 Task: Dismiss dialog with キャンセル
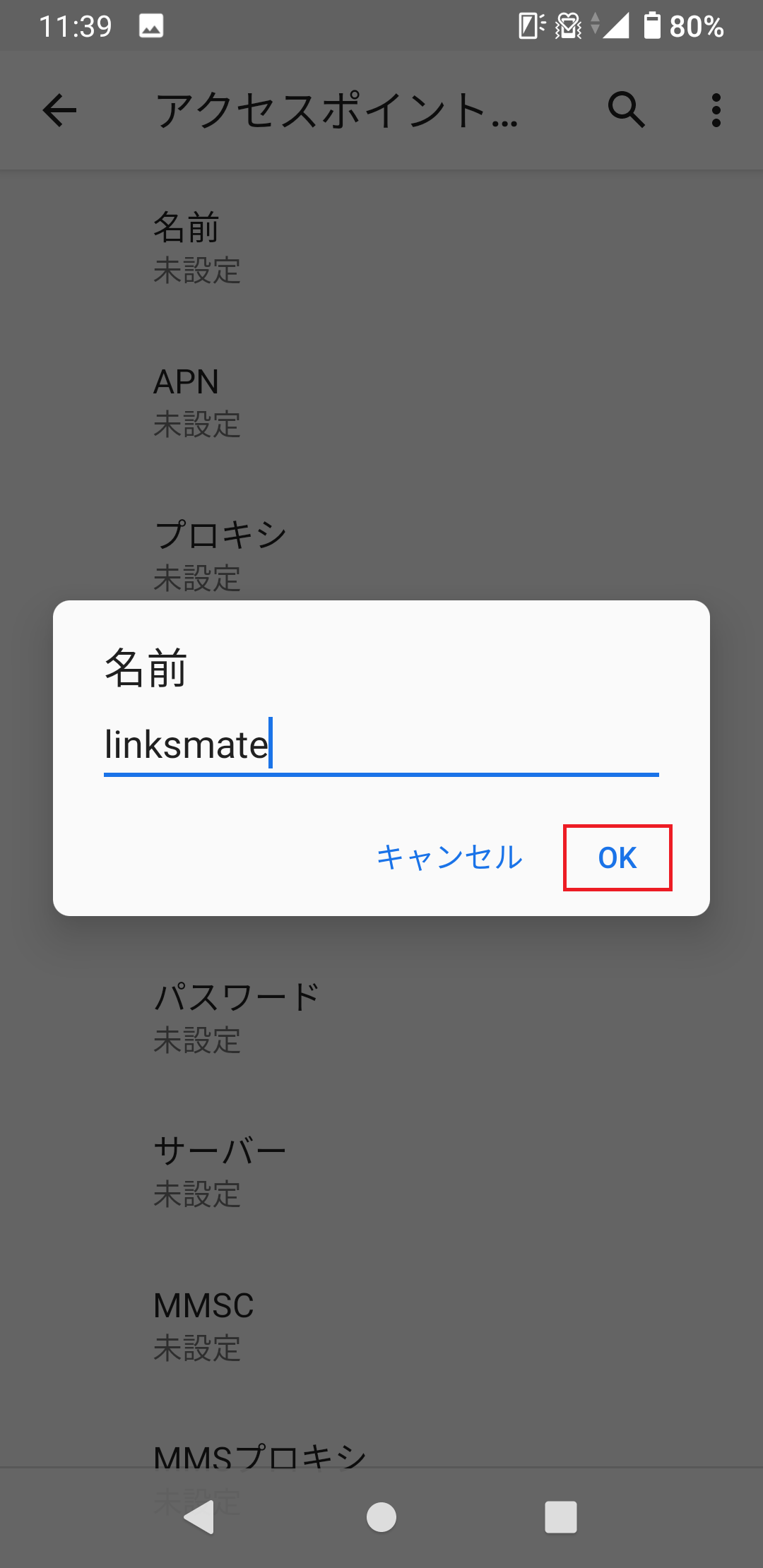click(x=449, y=857)
